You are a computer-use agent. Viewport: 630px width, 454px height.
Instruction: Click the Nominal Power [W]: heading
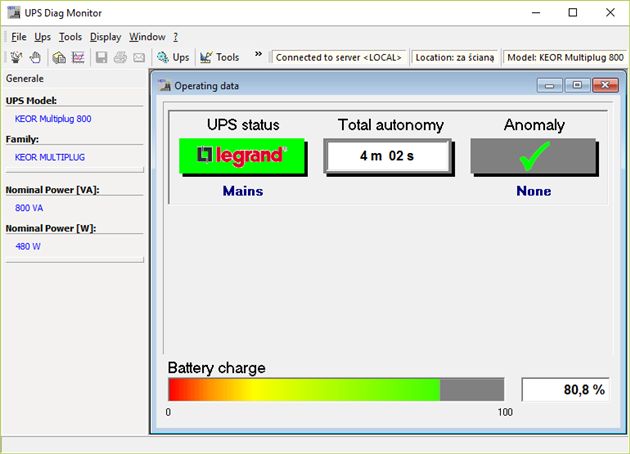coord(51,228)
